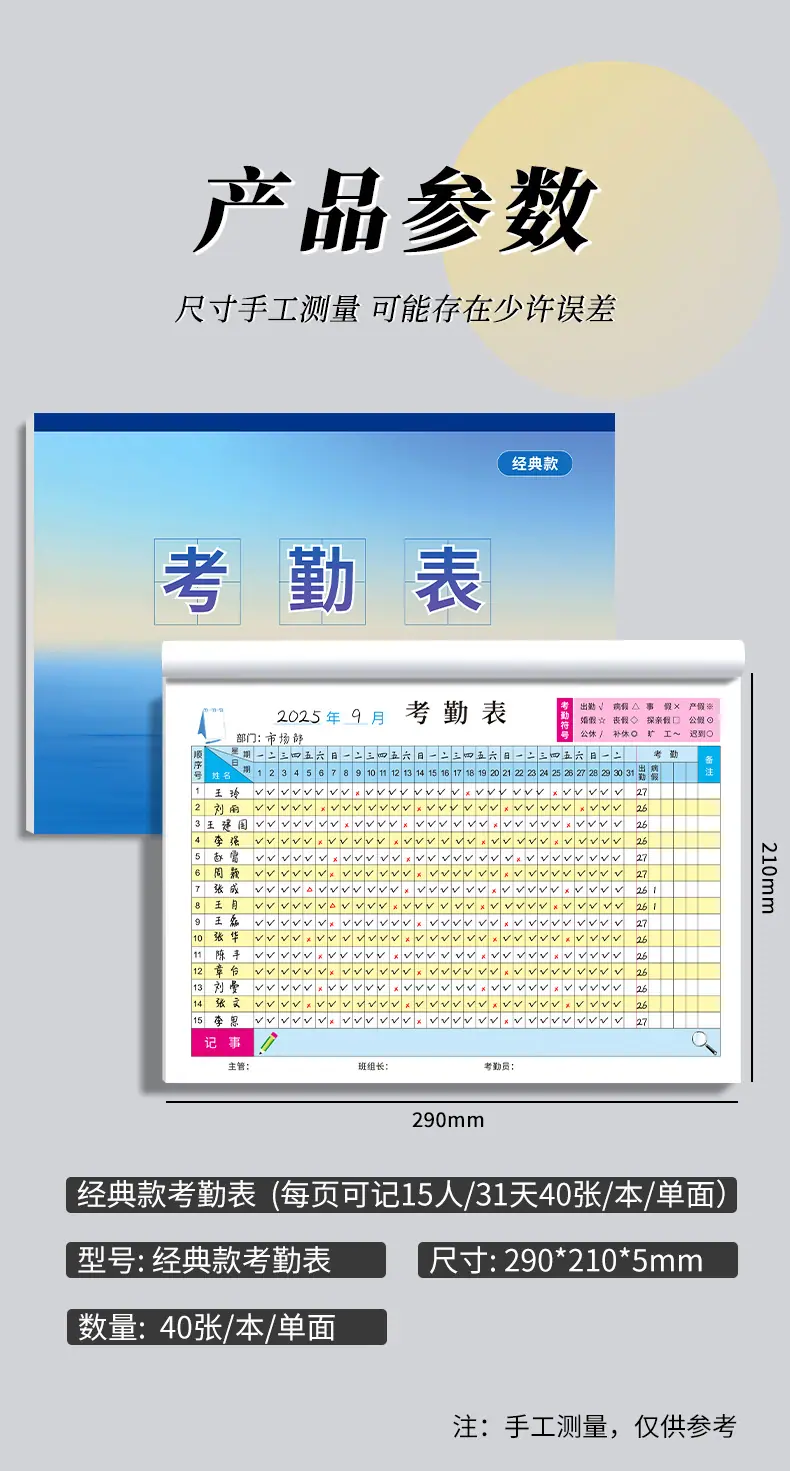Click the 数量: 40张/本/单面 label
Viewport: 790px width, 1471px height.
(226, 1327)
